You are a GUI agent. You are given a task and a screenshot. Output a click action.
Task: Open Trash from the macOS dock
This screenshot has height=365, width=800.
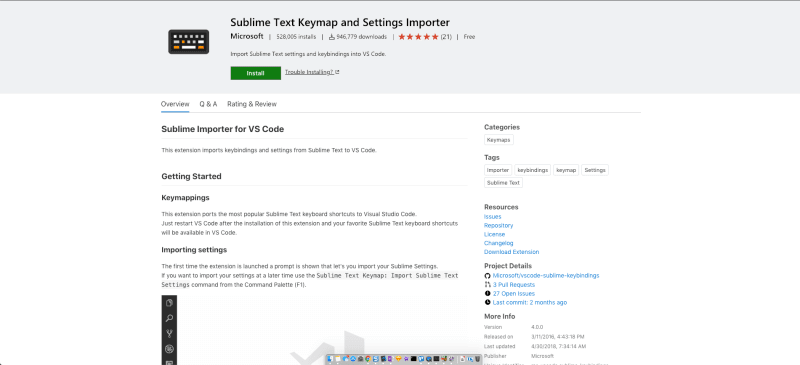tap(478, 359)
